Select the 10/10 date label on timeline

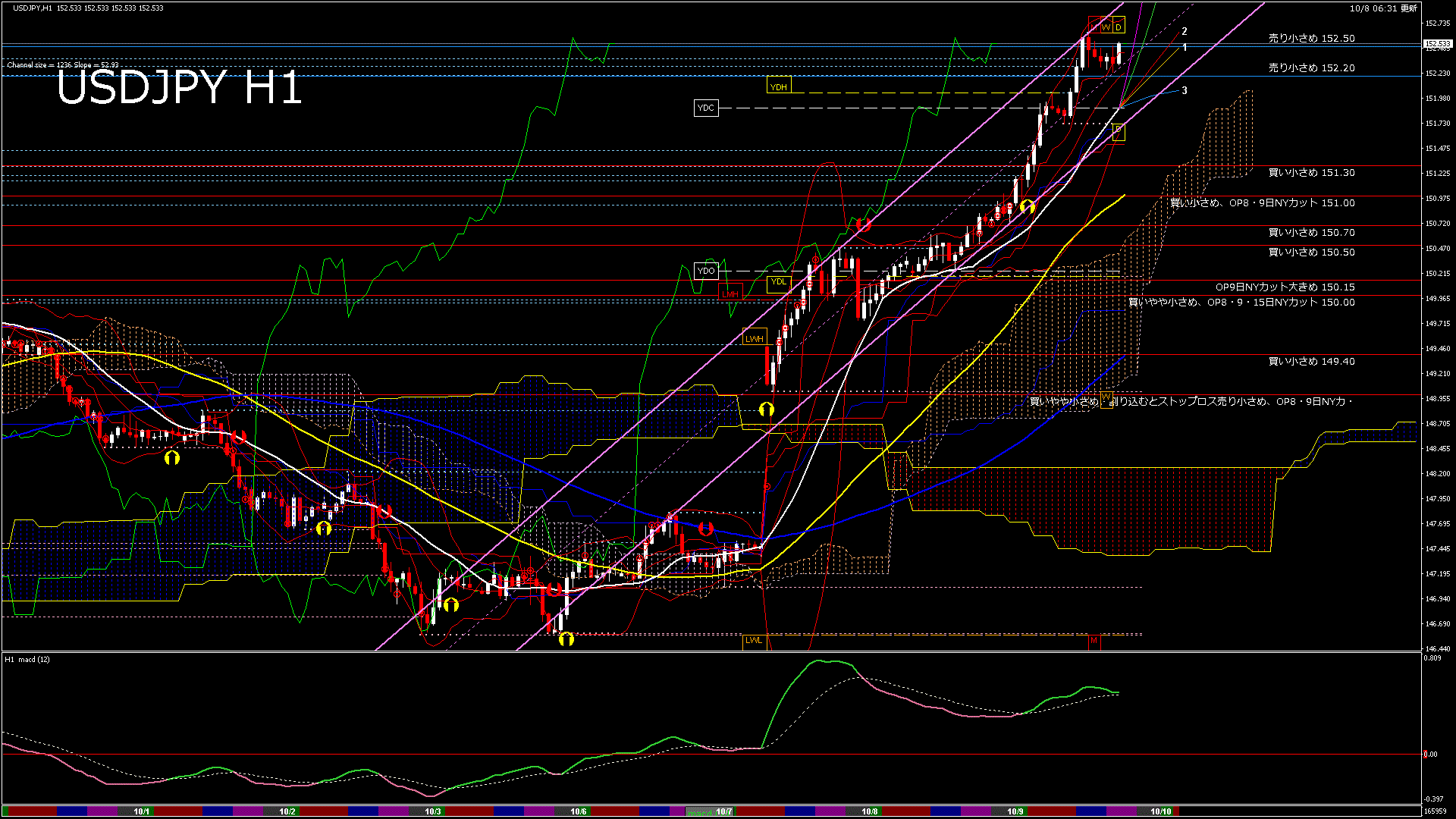pos(1160,811)
